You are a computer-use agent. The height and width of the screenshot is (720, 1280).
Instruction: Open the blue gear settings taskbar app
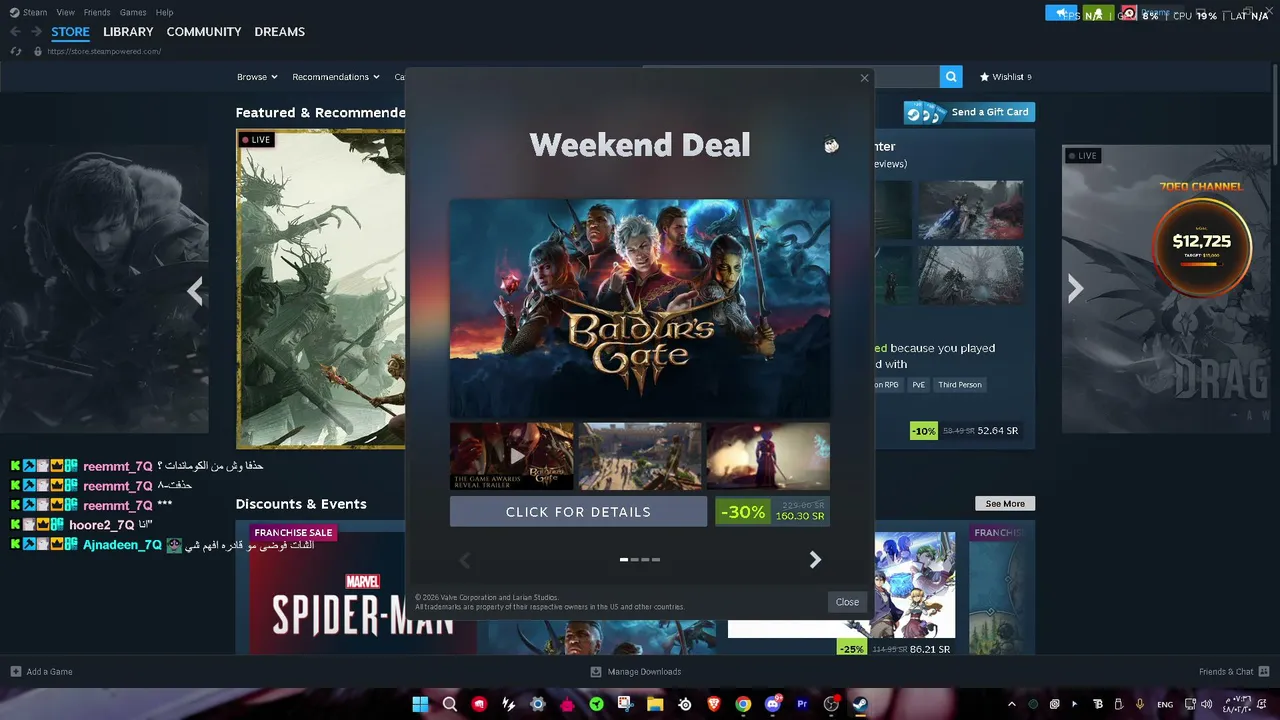pyautogui.click(x=538, y=704)
